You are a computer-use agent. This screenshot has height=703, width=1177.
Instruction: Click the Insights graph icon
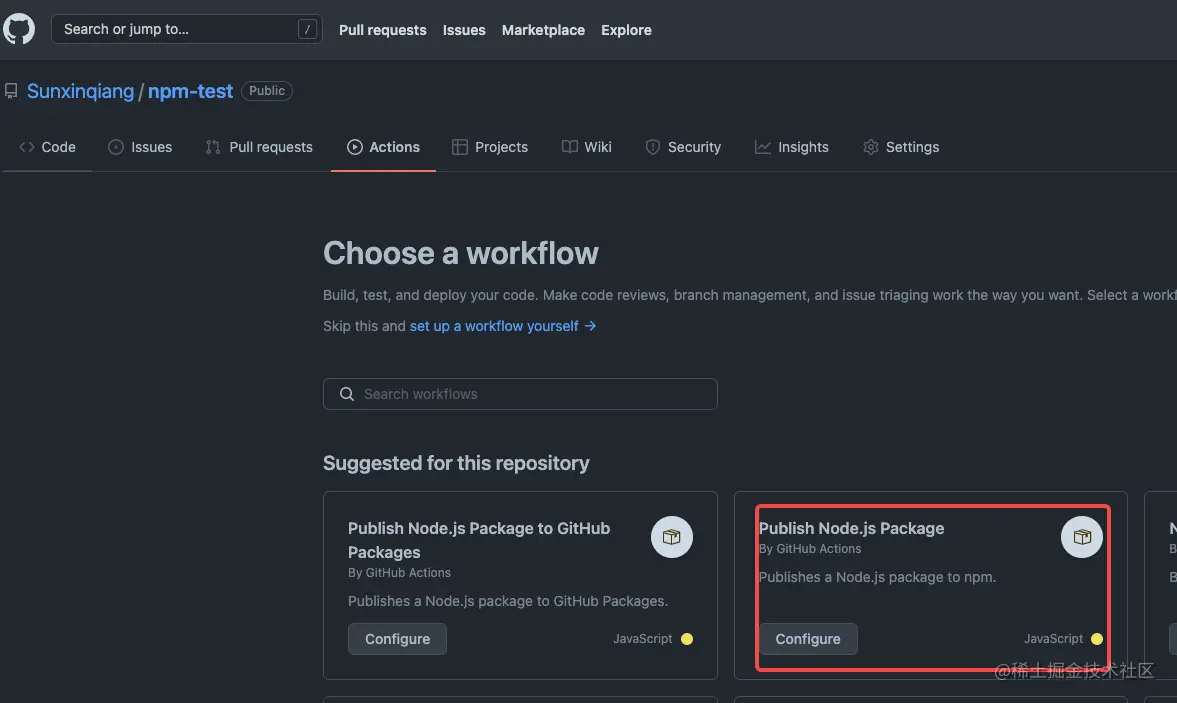pyautogui.click(x=763, y=147)
